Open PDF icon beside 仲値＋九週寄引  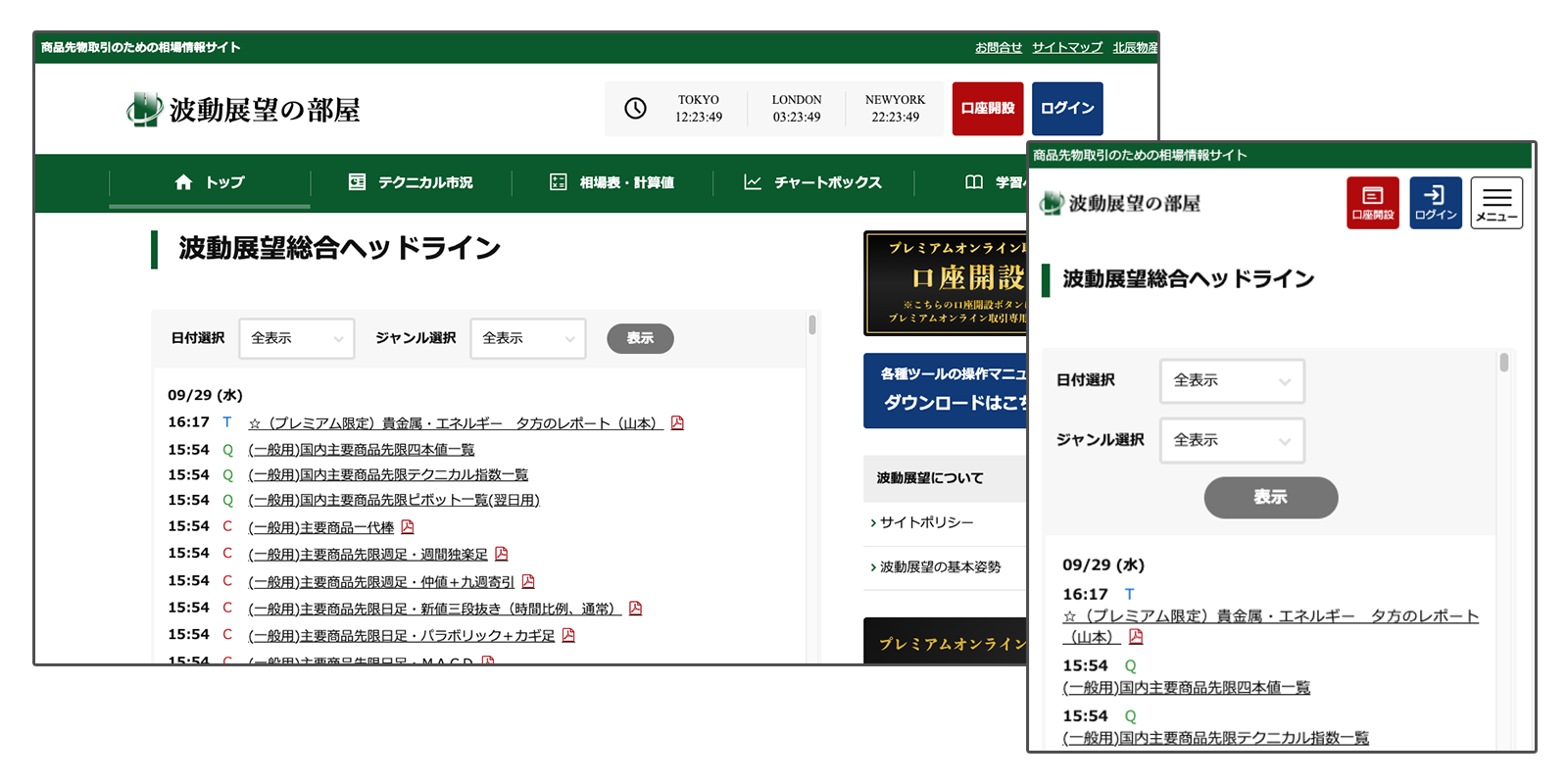click(528, 581)
